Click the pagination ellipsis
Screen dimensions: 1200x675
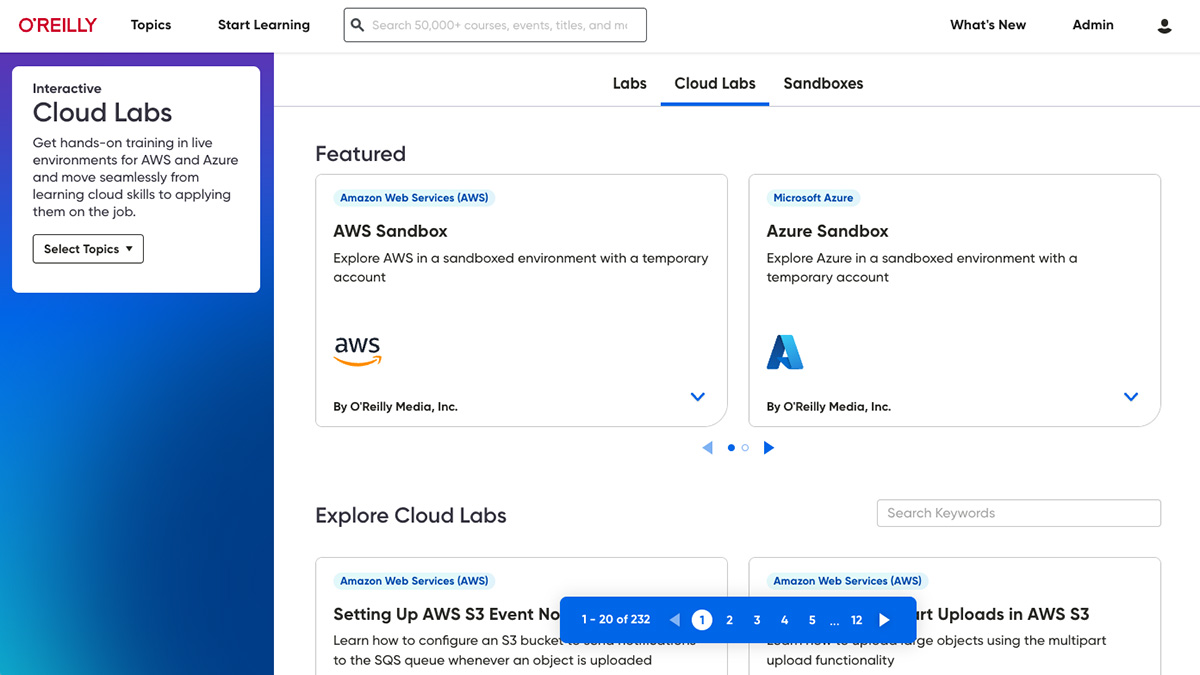(x=835, y=622)
